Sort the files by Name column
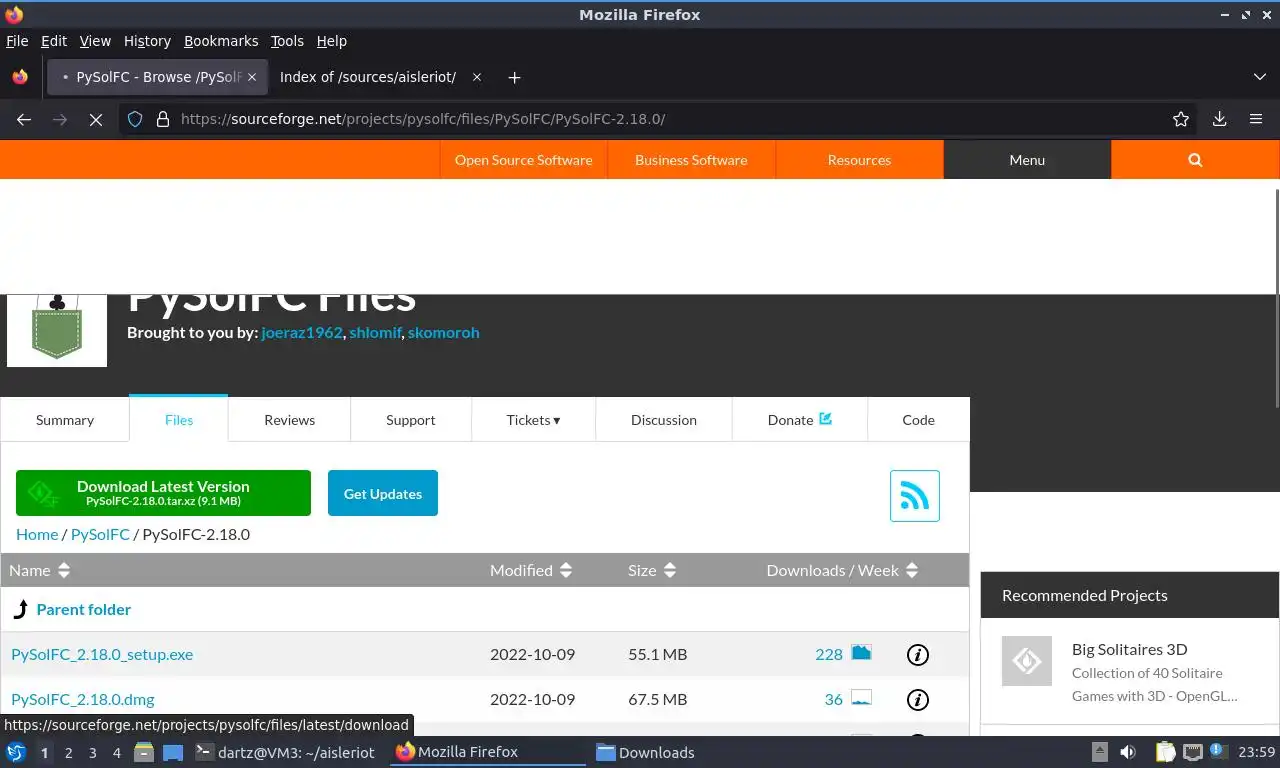The height and width of the screenshot is (768, 1280). tap(40, 570)
